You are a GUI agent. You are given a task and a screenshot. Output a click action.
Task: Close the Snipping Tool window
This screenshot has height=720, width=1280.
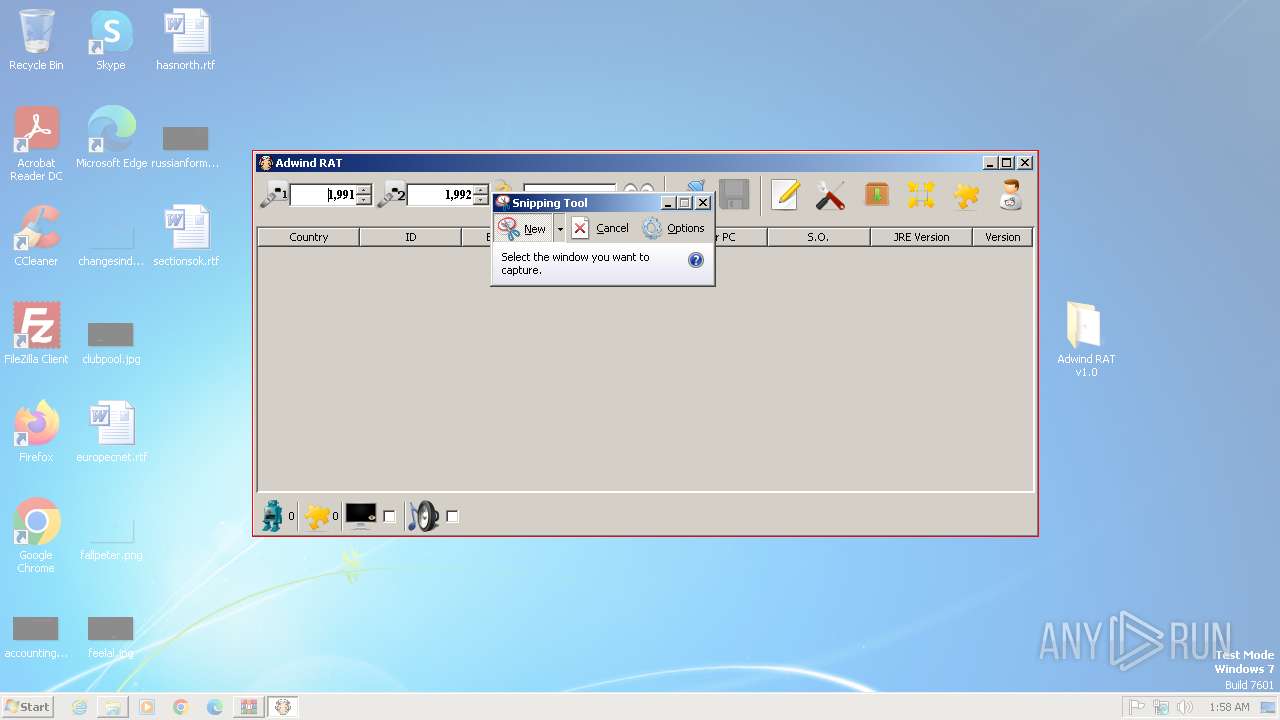click(x=703, y=203)
